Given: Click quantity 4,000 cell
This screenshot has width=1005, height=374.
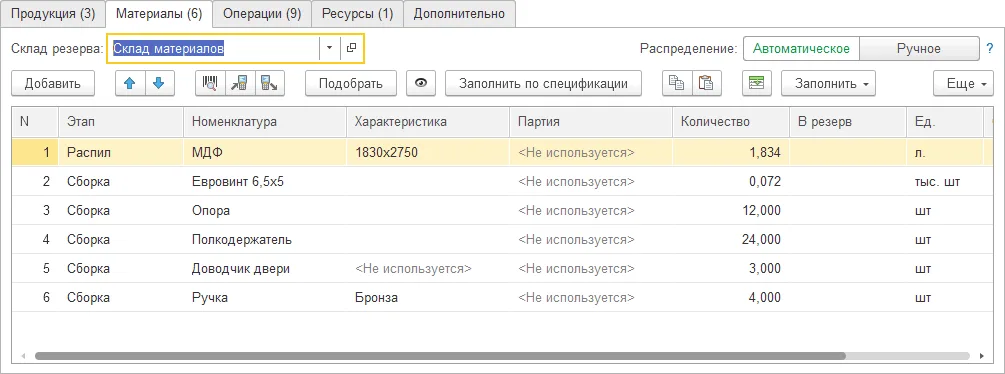Looking at the screenshot, I should [731, 298].
